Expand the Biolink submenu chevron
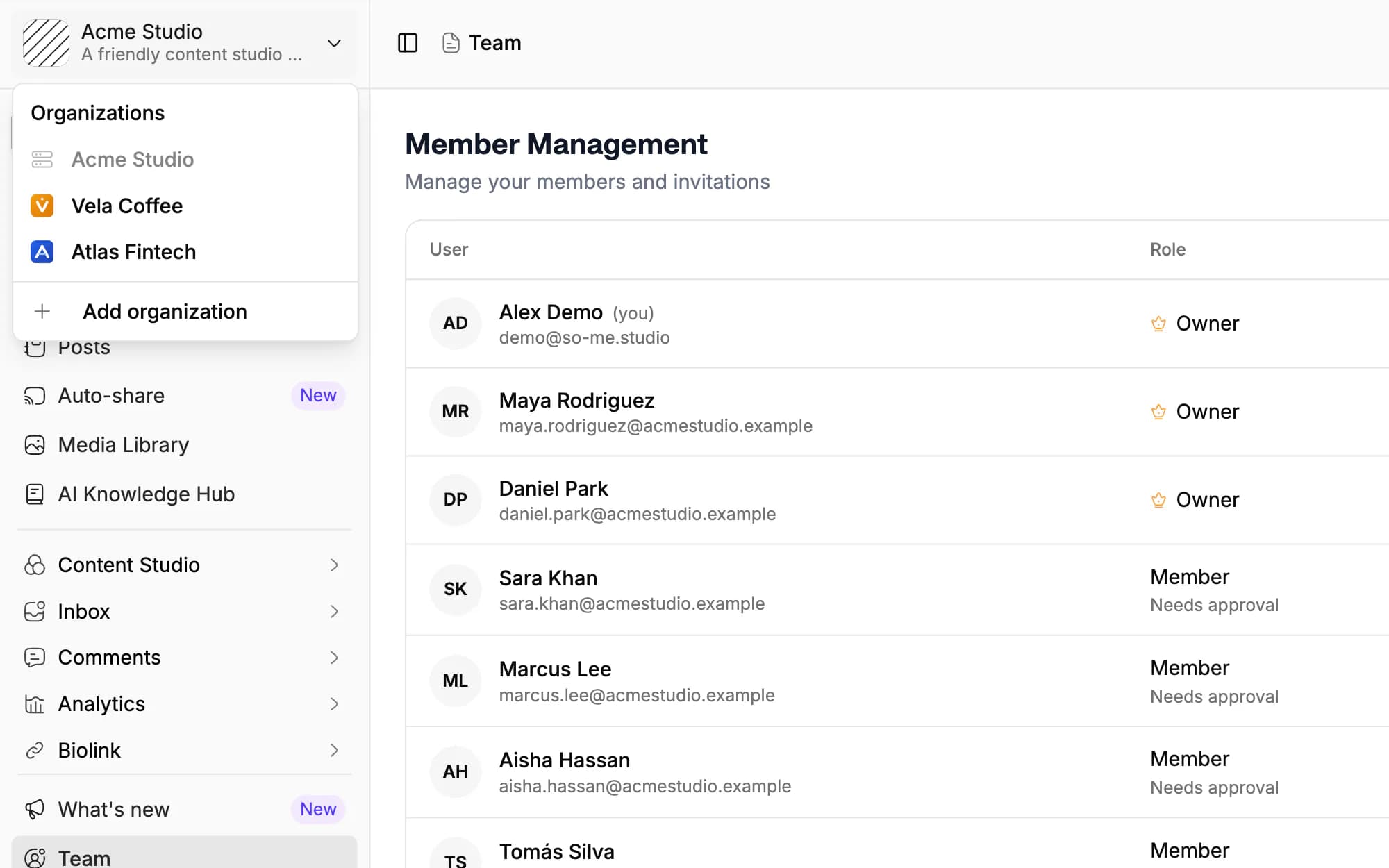1389x868 pixels. click(334, 751)
